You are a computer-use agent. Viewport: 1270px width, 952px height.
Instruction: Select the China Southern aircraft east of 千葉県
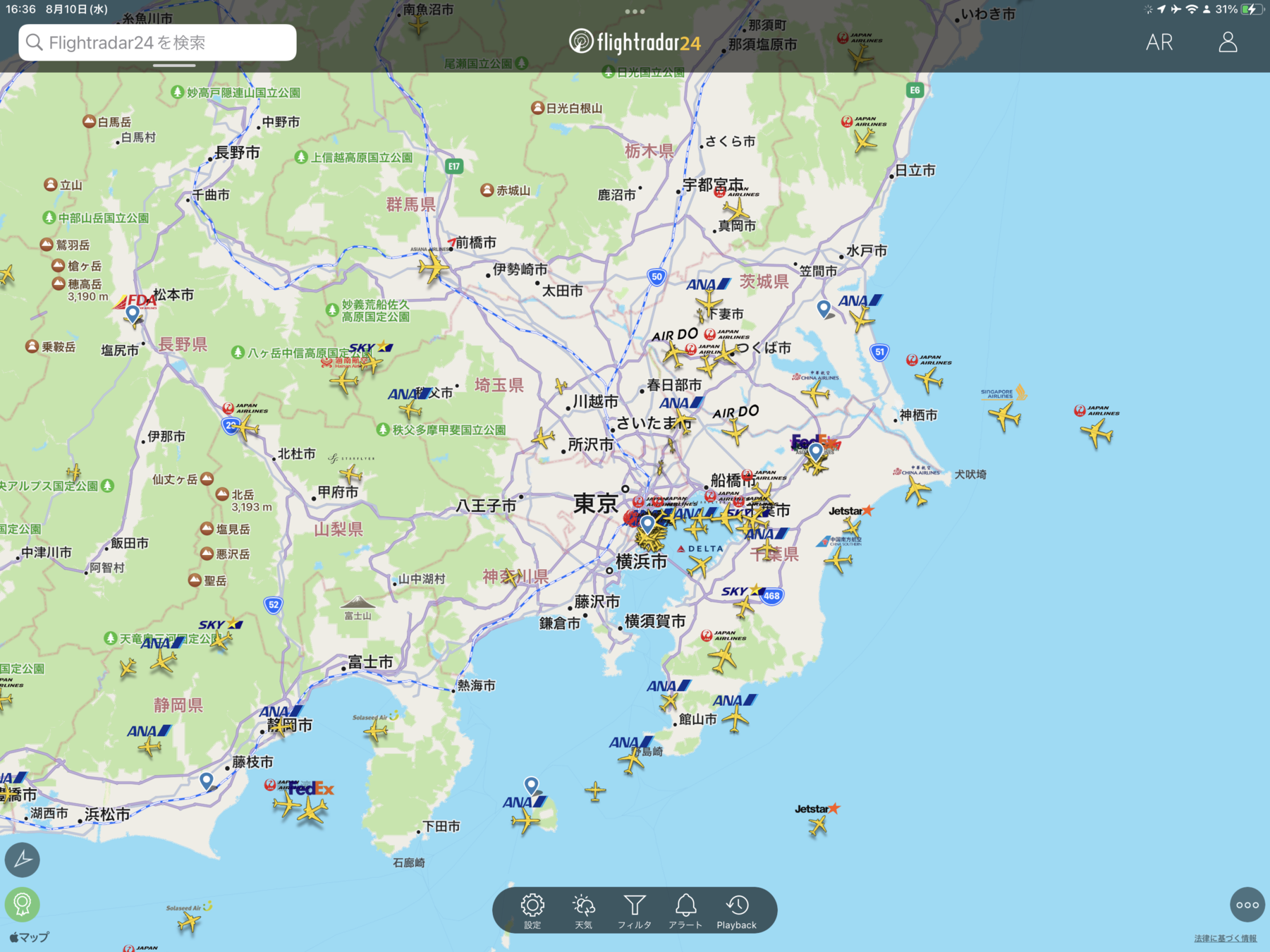[x=838, y=561]
